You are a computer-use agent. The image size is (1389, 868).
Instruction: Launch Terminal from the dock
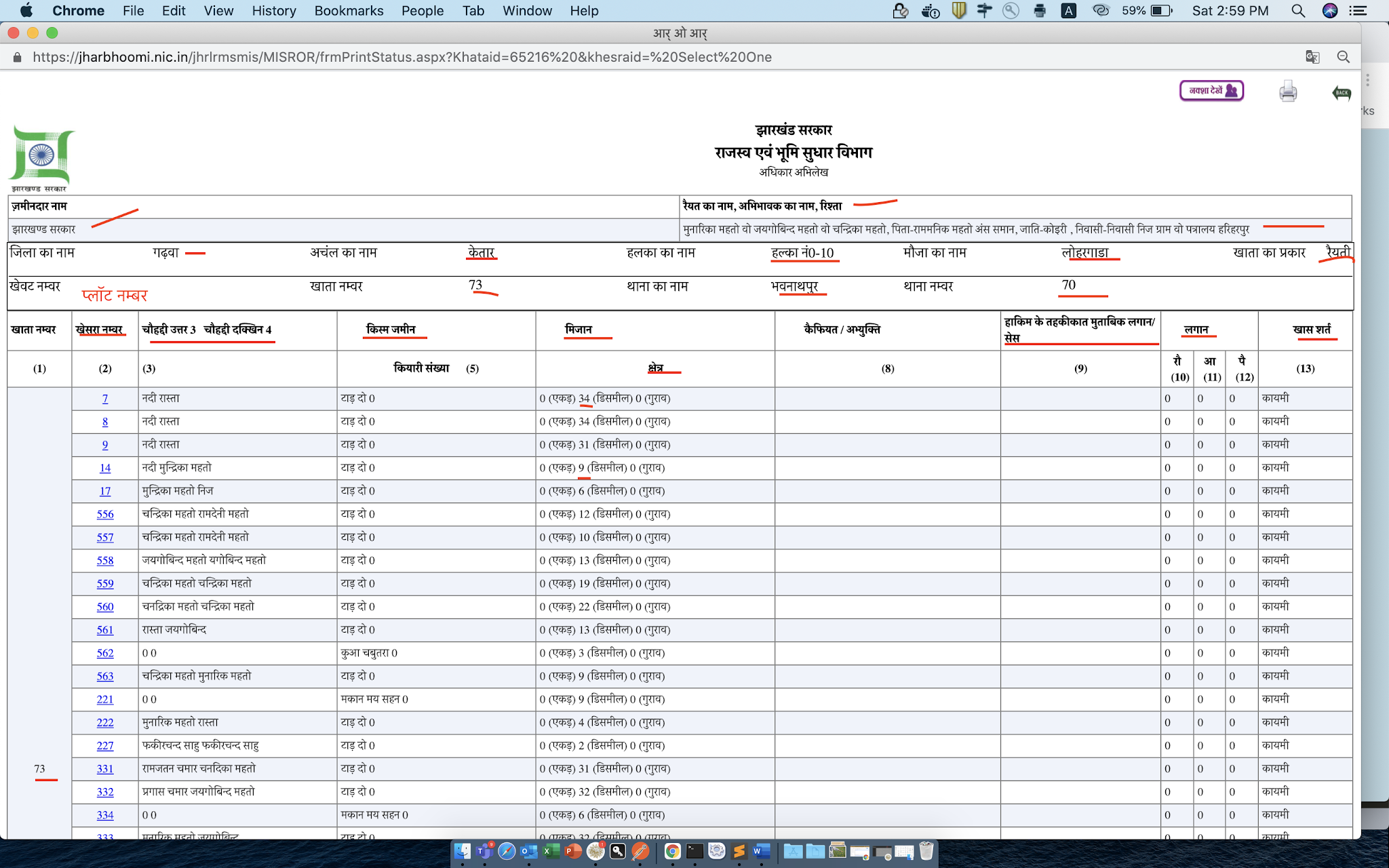point(694,851)
